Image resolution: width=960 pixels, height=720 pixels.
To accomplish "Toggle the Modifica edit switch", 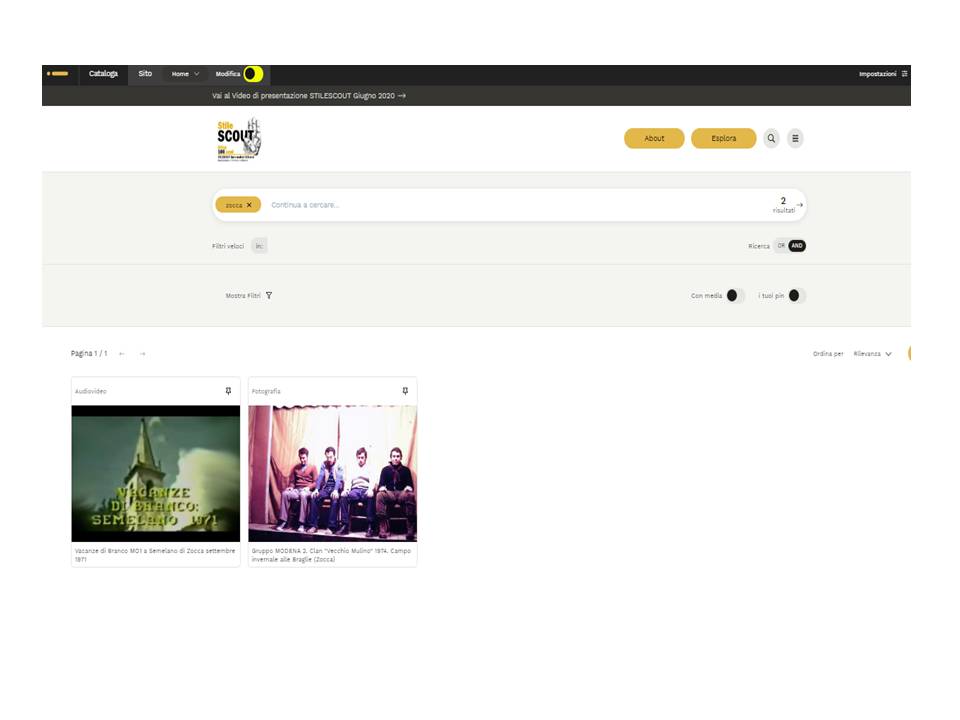I will tap(253, 74).
